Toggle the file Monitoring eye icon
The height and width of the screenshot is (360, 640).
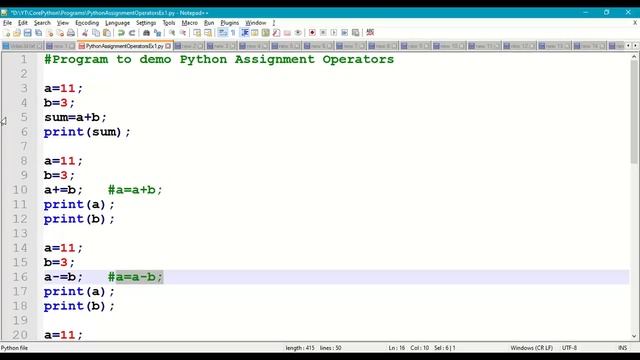pyautogui.click(x=298, y=33)
